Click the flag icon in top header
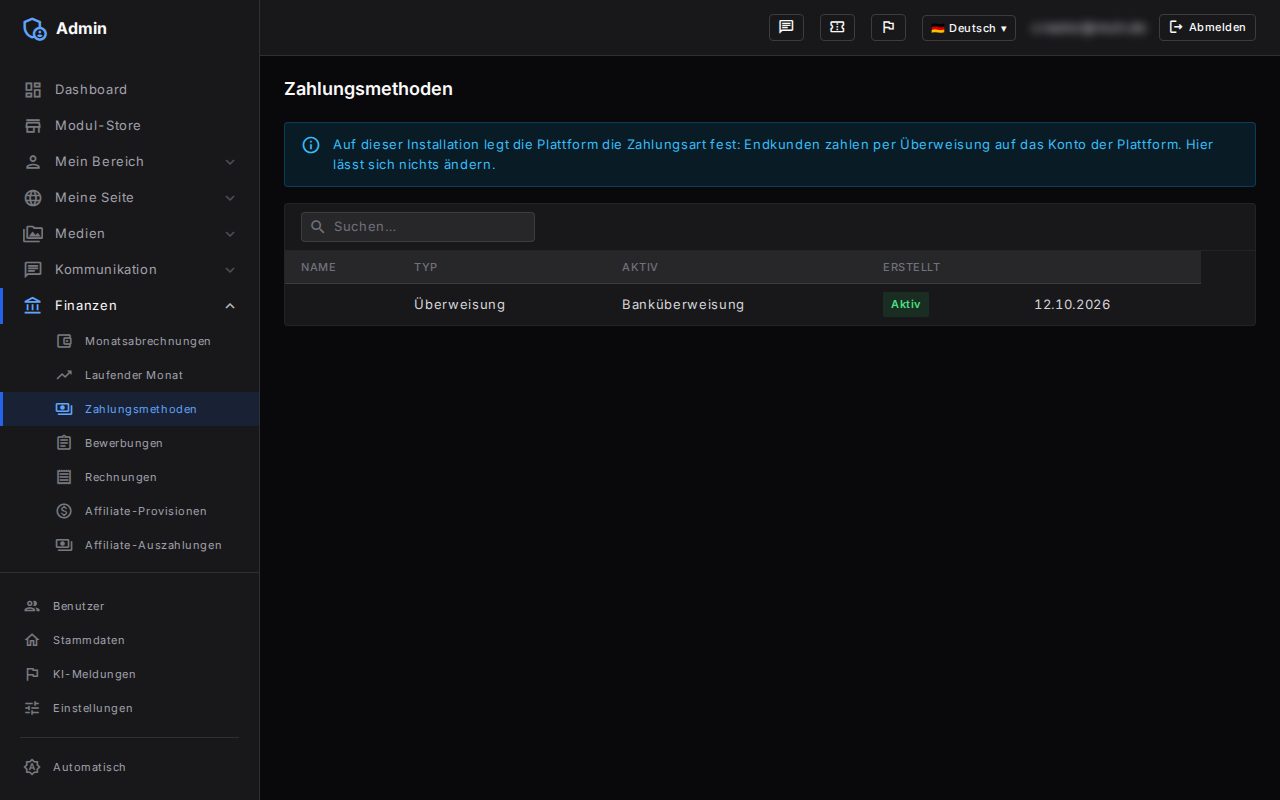This screenshot has width=1280, height=800. tap(888, 27)
